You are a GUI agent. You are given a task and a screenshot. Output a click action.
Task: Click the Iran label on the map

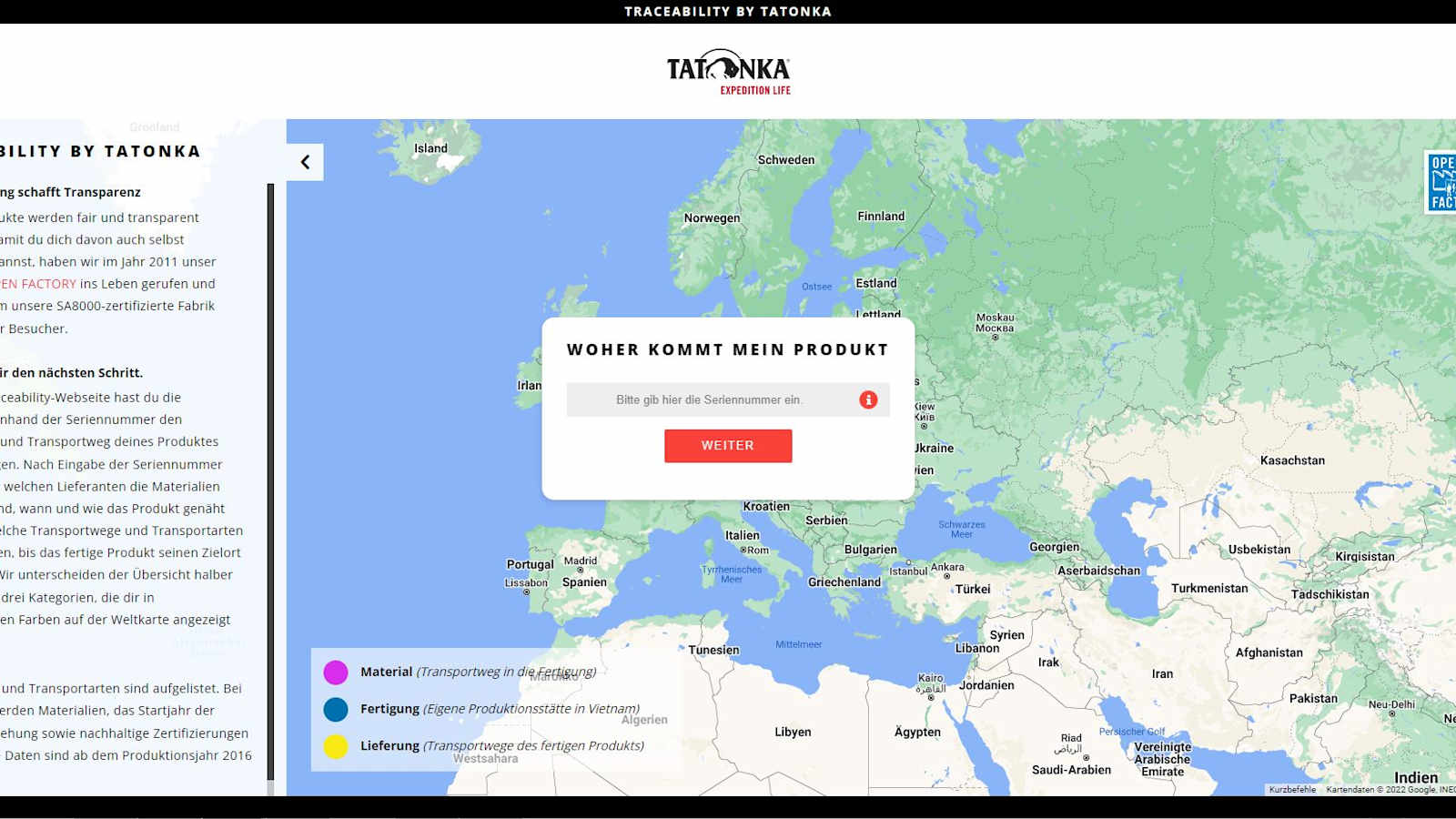point(1162,674)
